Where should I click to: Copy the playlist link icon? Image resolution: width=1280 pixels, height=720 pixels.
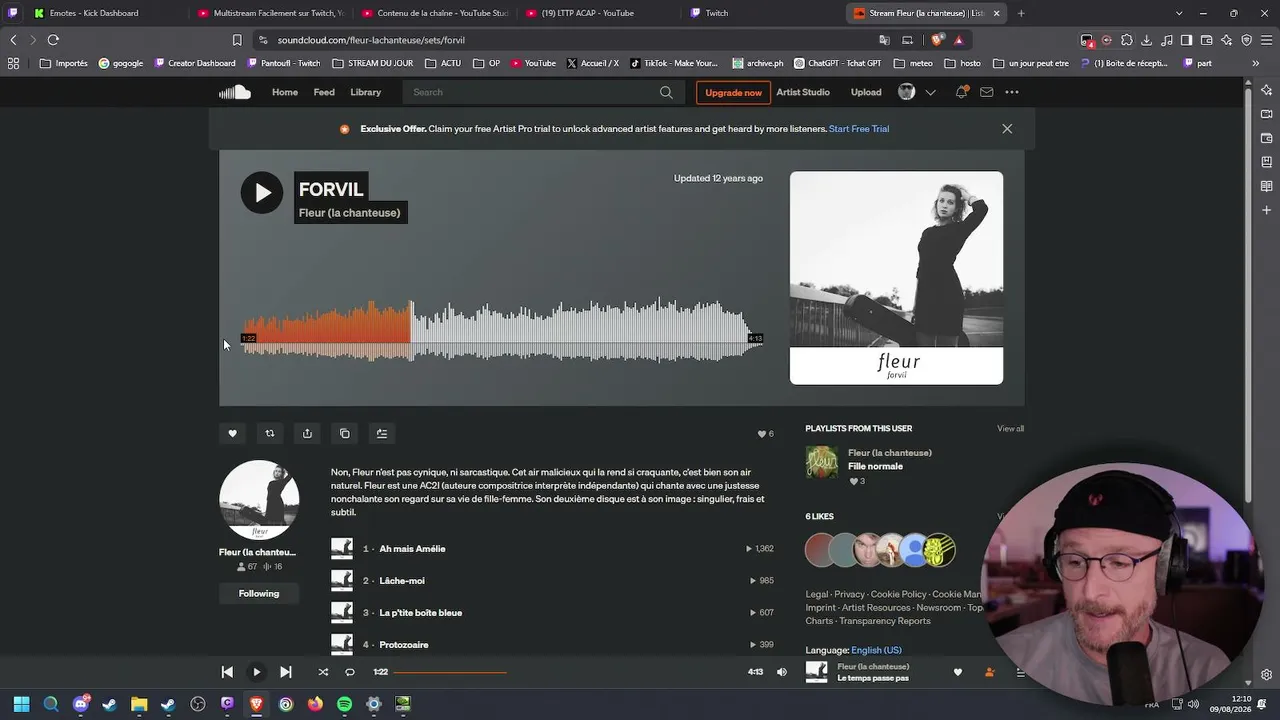[345, 433]
